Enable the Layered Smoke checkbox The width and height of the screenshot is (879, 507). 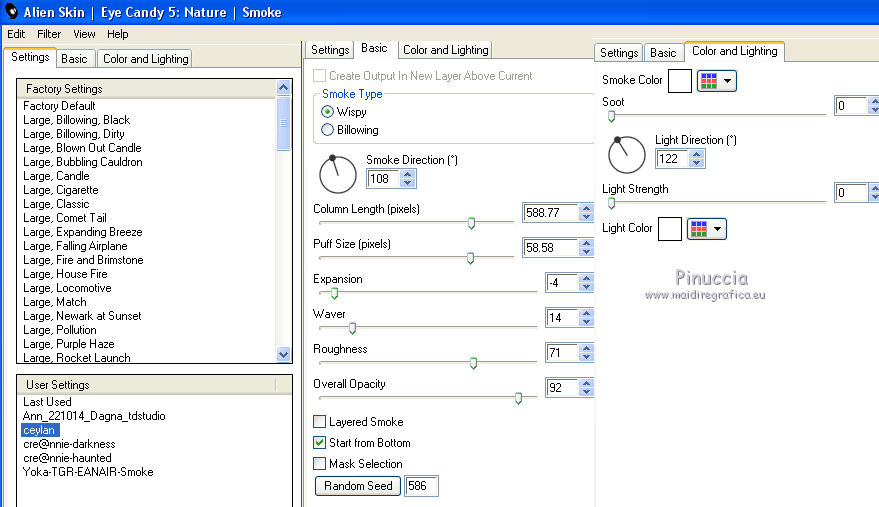[320, 421]
